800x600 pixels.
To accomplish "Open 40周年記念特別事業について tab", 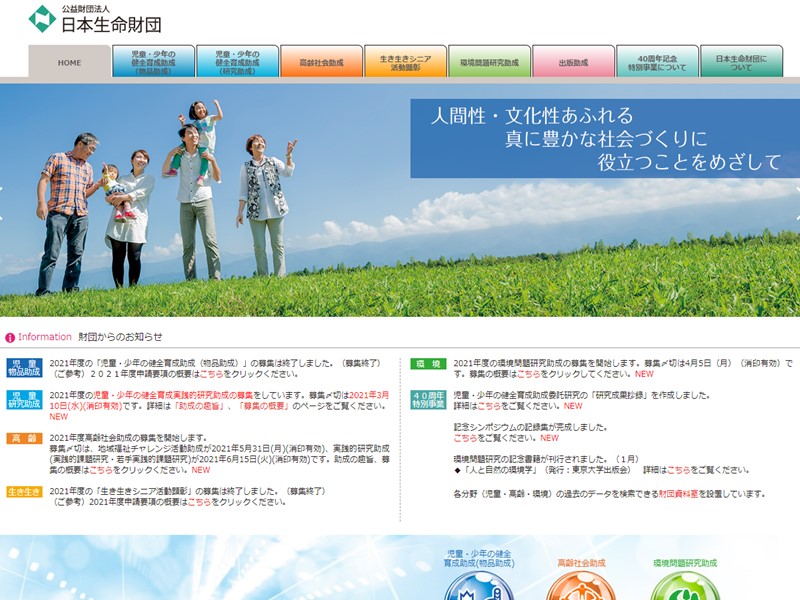I will tap(657, 62).
